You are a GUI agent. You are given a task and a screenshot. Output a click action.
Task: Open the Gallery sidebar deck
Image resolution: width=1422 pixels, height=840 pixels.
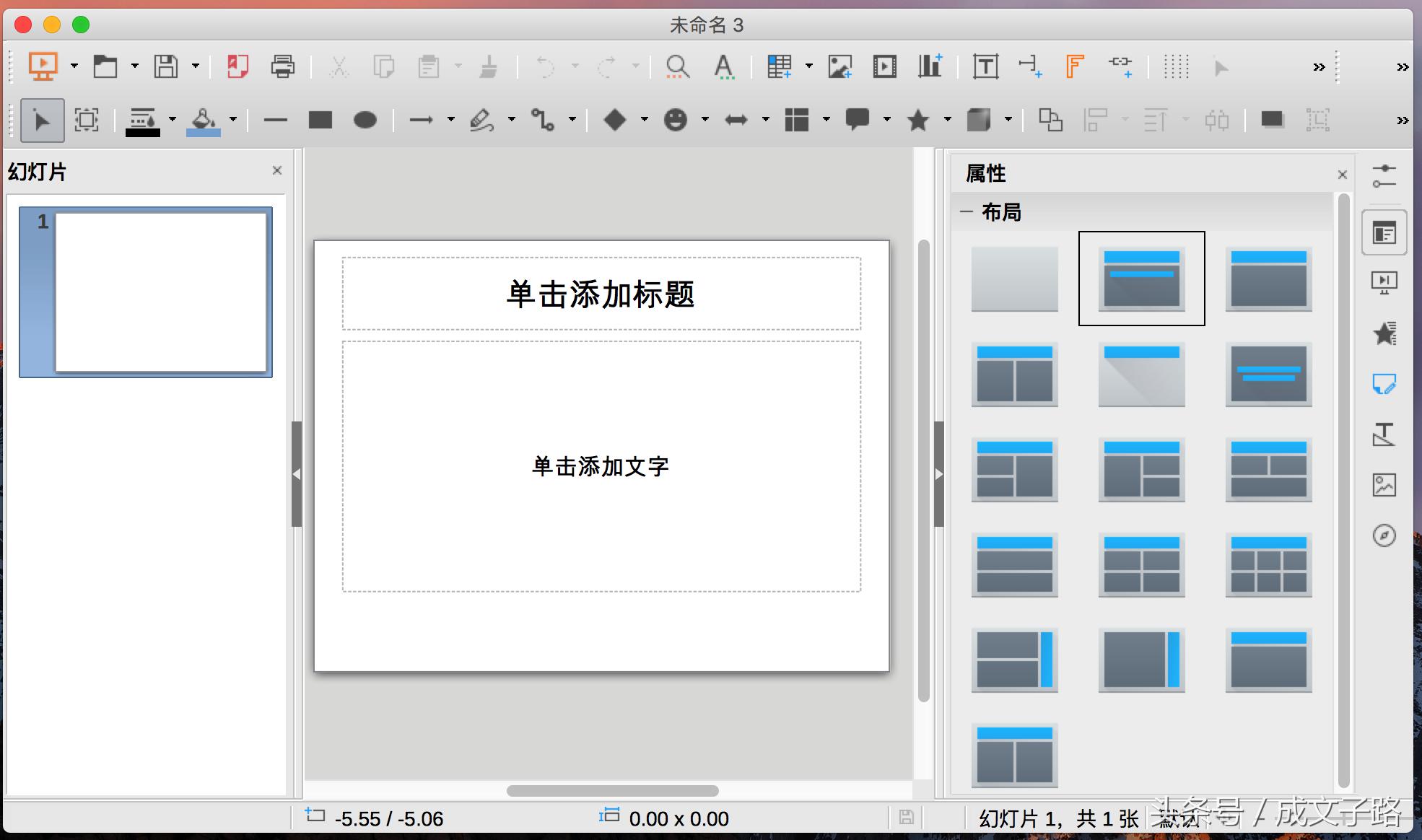[x=1384, y=485]
